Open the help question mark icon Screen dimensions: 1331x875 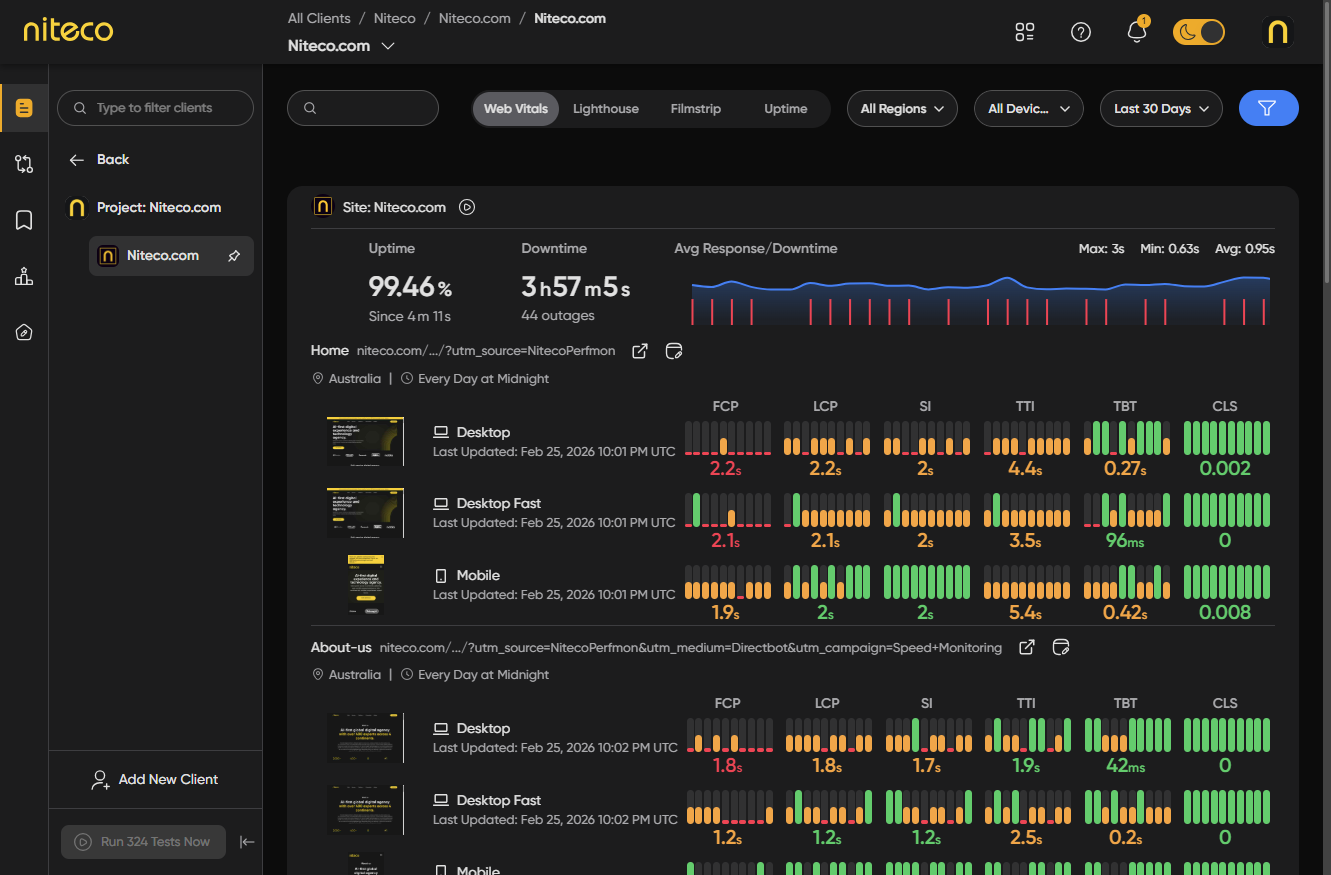tap(1080, 32)
